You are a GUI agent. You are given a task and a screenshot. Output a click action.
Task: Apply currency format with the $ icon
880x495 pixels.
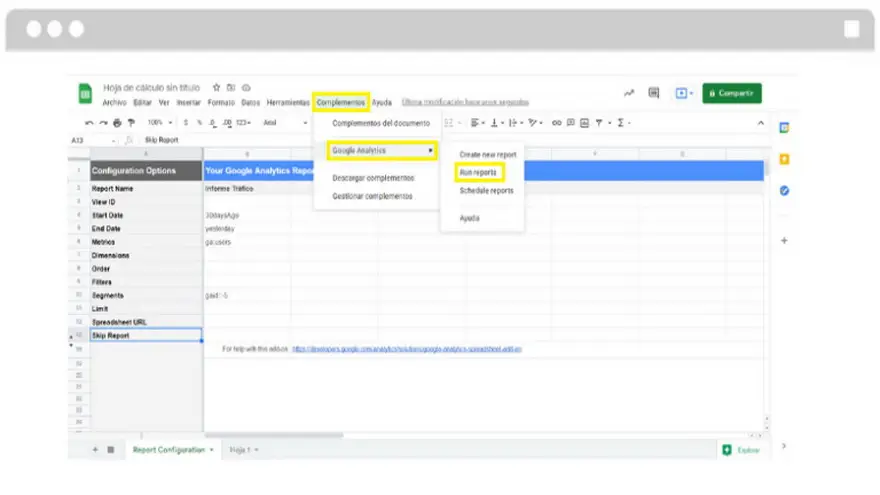pos(186,122)
